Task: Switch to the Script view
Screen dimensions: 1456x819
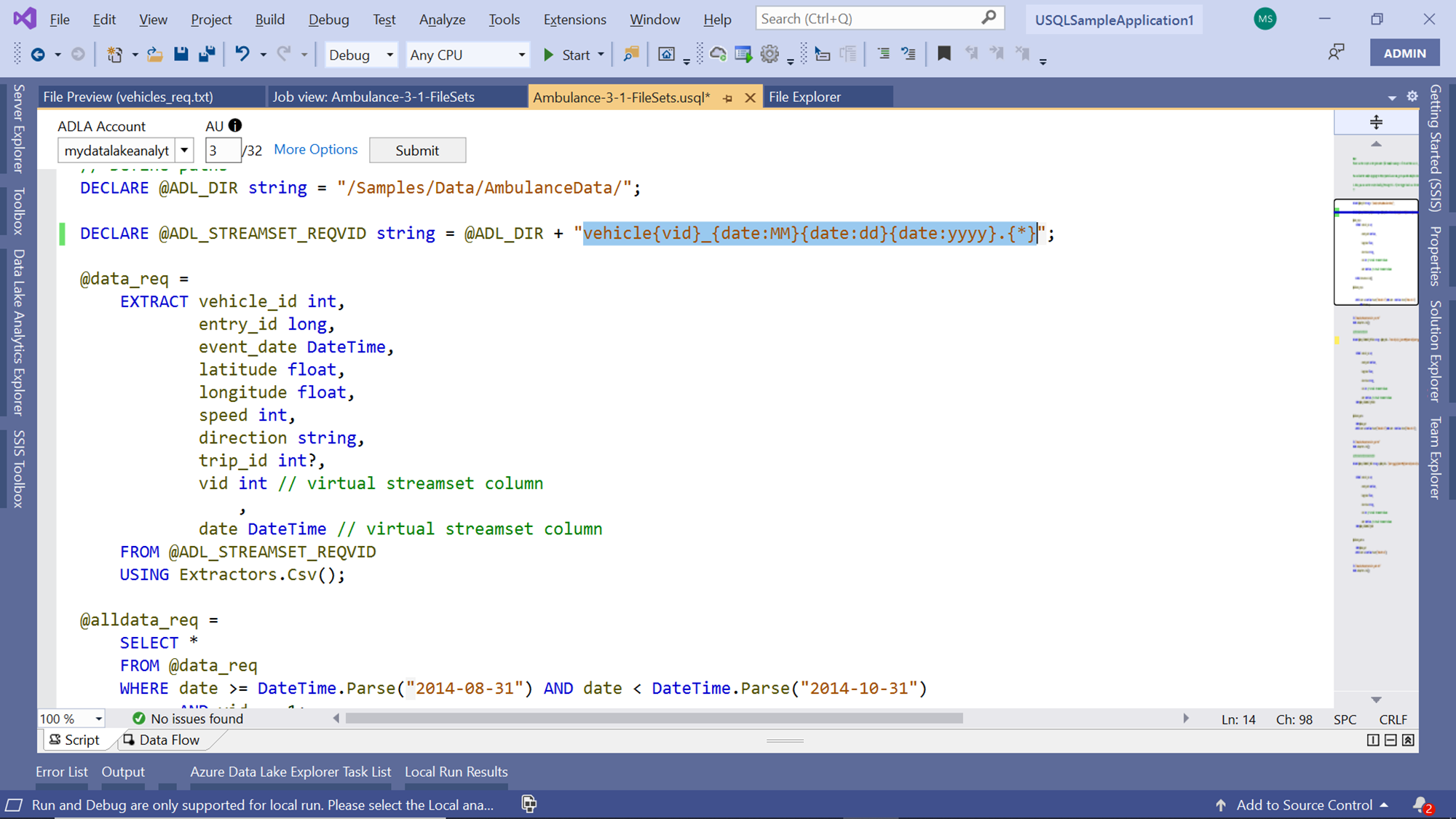Action: pos(74,740)
